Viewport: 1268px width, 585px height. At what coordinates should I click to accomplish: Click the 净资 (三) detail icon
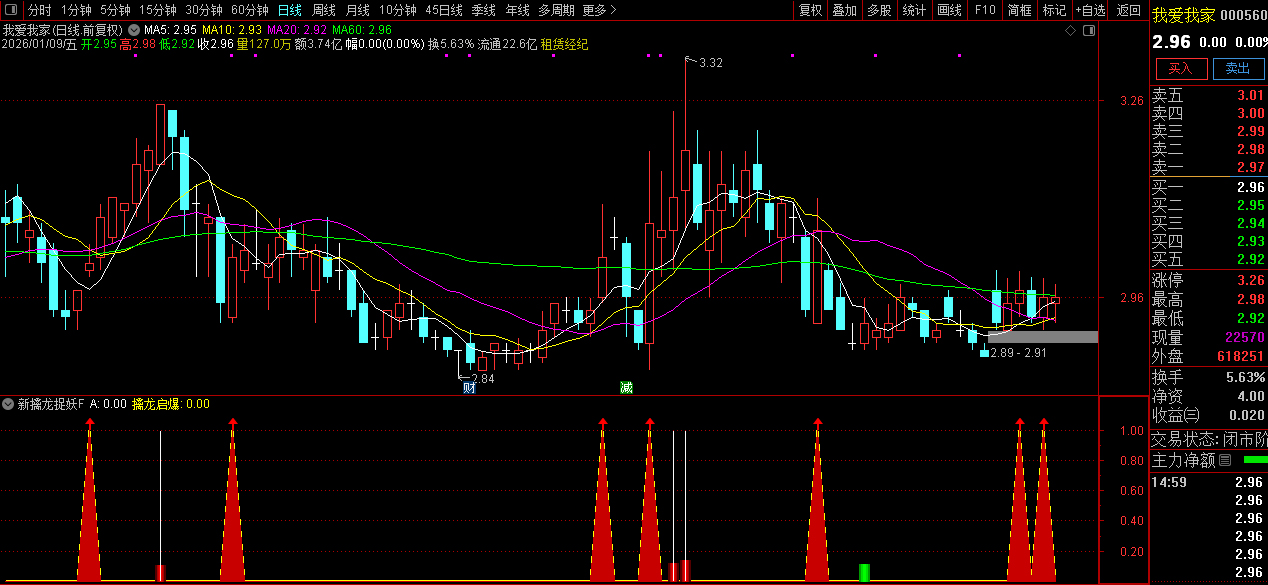pos(1190,415)
